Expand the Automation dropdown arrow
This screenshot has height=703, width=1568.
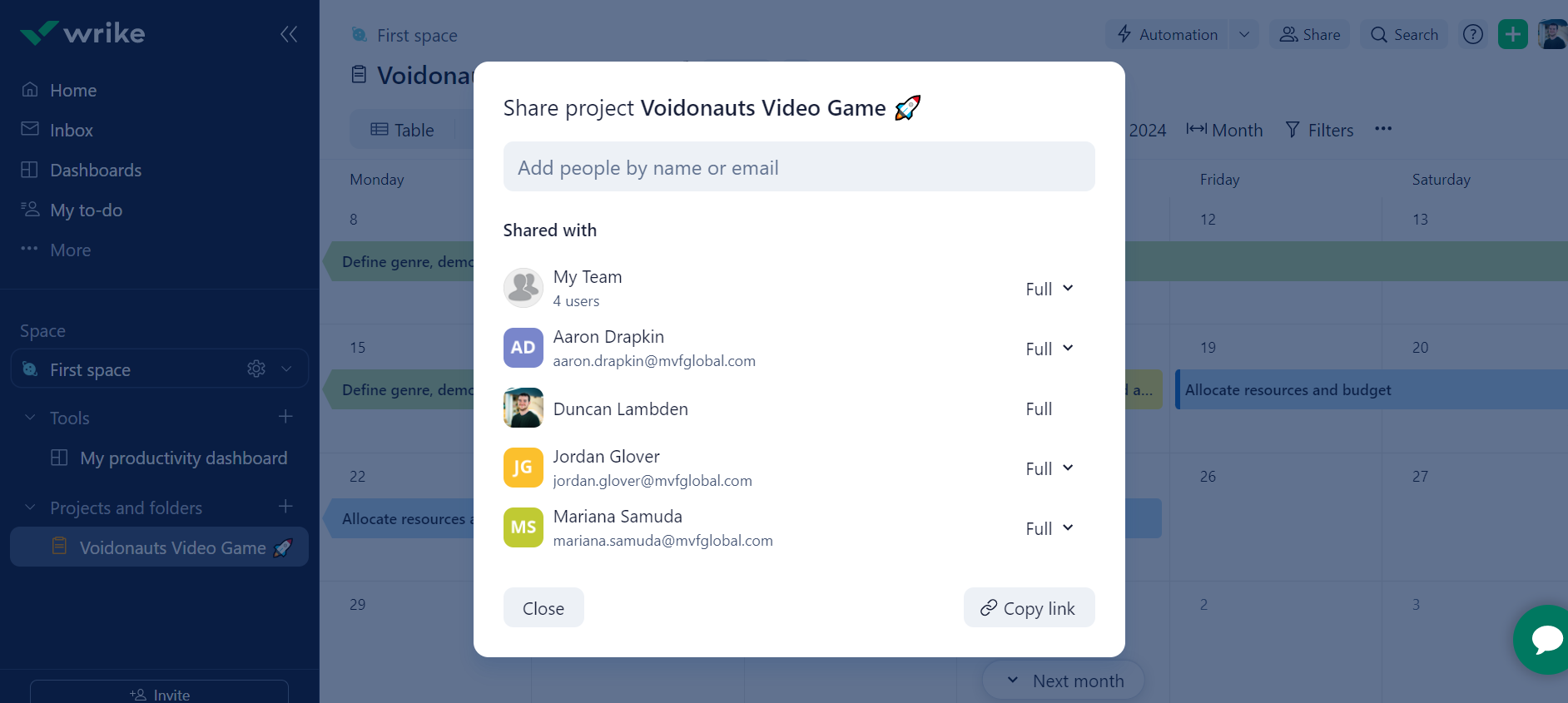click(x=1244, y=35)
